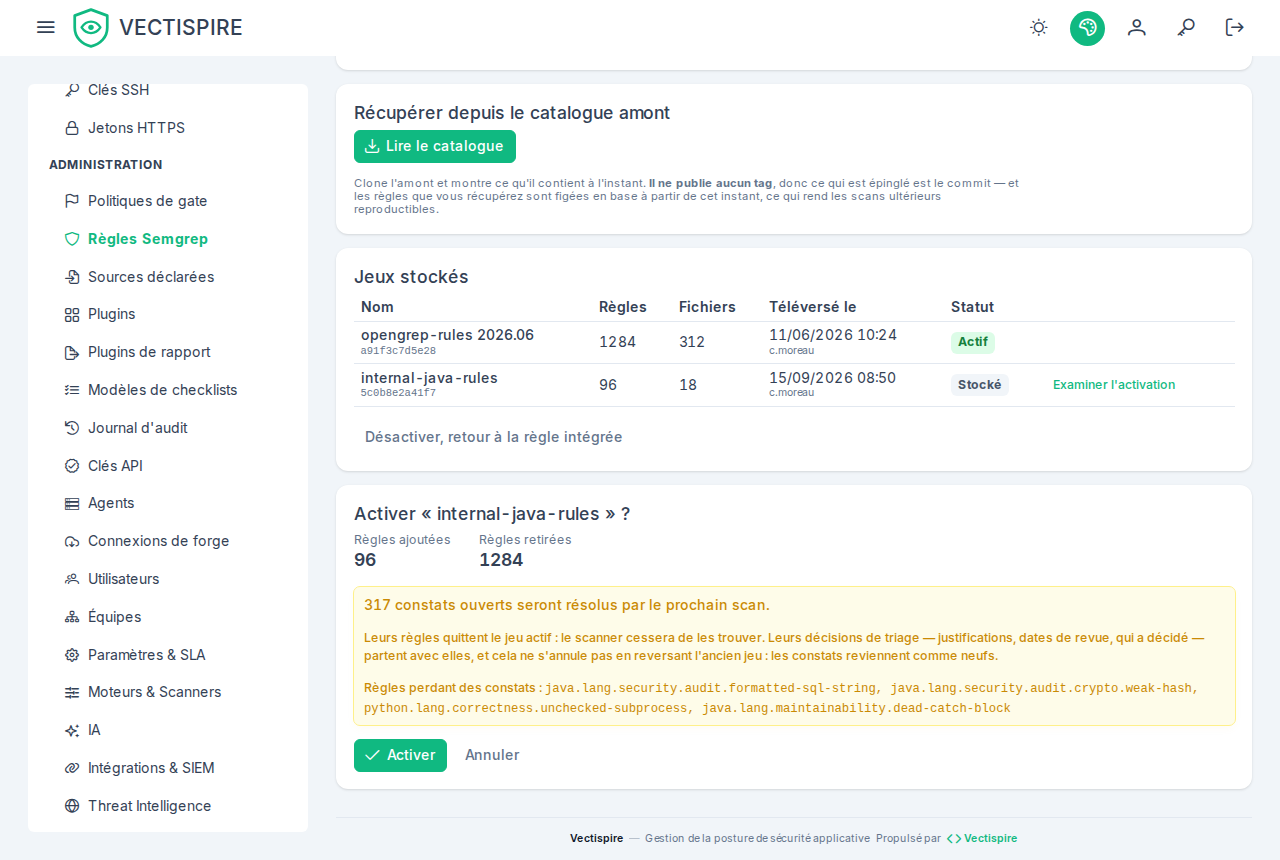Confirm with the Activer button
1280x860 pixels.
click(x=400, y=755)
